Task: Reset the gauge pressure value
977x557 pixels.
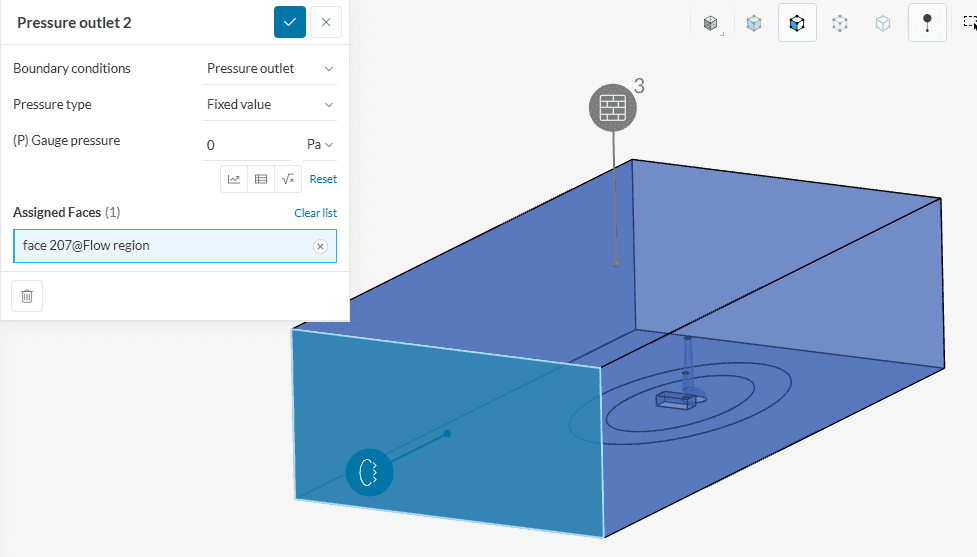Action: coord(323,179)
